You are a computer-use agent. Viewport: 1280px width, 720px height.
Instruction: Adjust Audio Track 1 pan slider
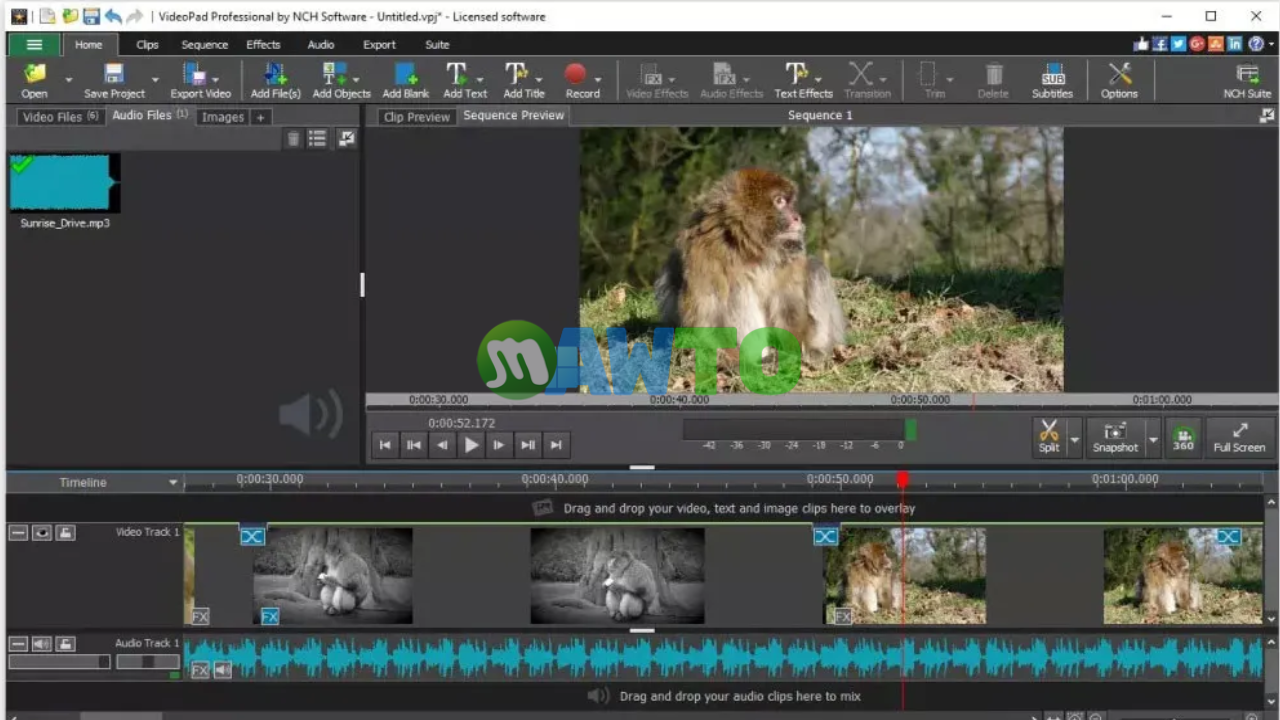tap(148, 662)
